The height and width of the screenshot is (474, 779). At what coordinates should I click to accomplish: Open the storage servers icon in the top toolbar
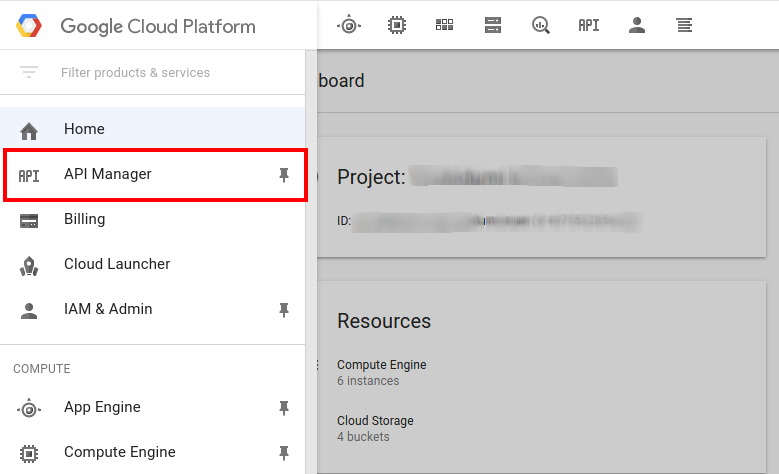pos(492,25)
